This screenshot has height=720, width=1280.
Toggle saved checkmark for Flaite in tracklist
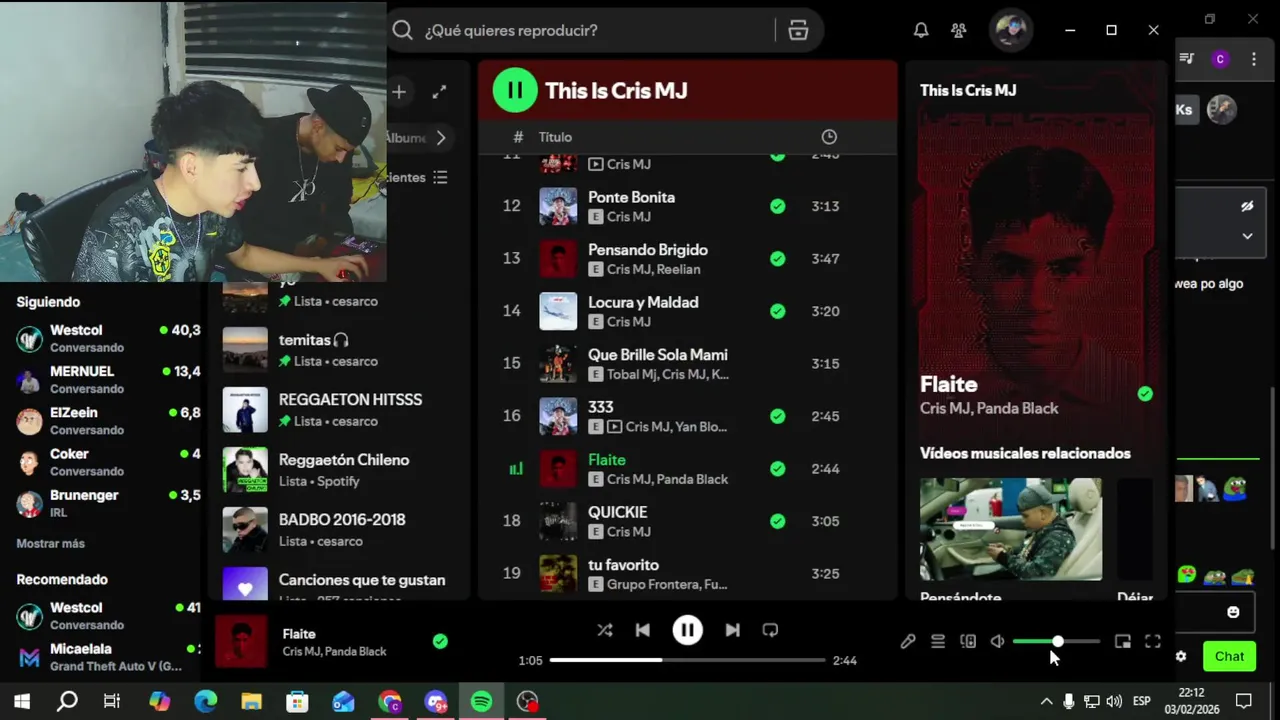(x=777, y=468)
